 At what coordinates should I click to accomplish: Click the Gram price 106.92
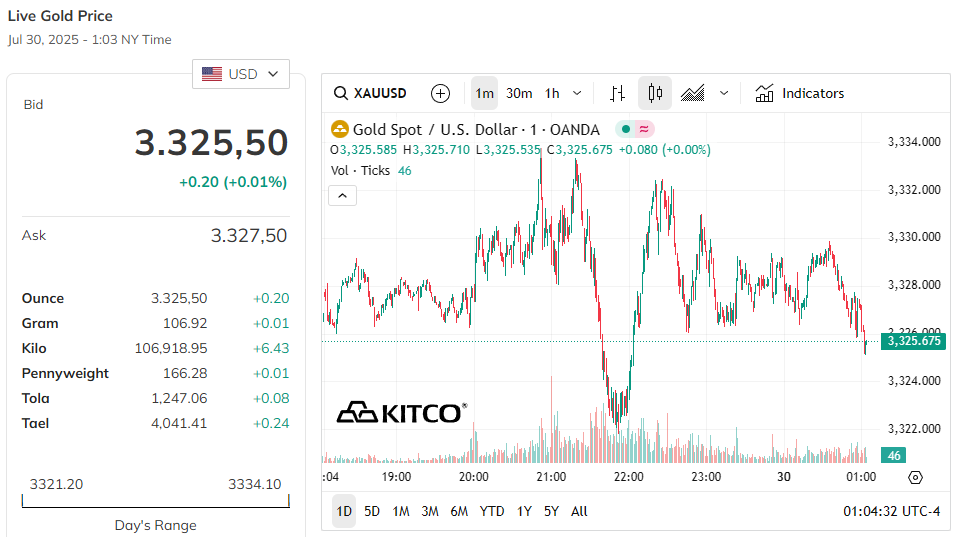point(185,323)
